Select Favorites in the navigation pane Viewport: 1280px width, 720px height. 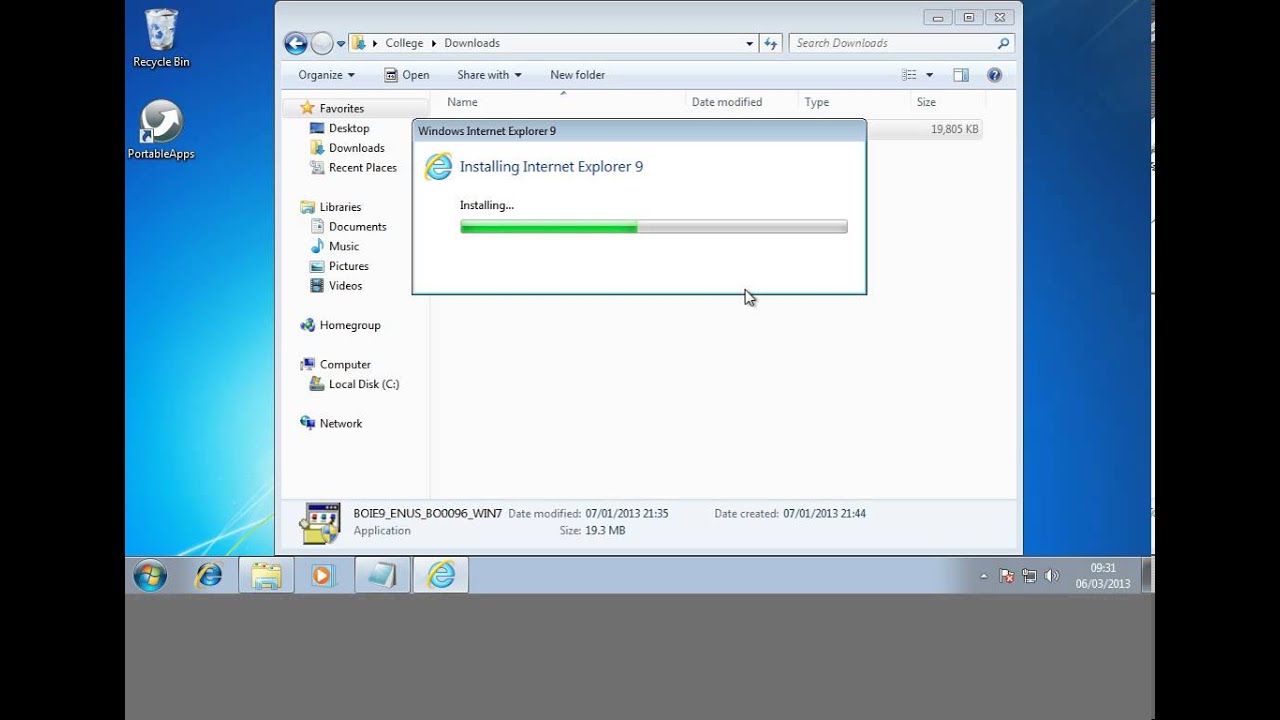(342, 108)
